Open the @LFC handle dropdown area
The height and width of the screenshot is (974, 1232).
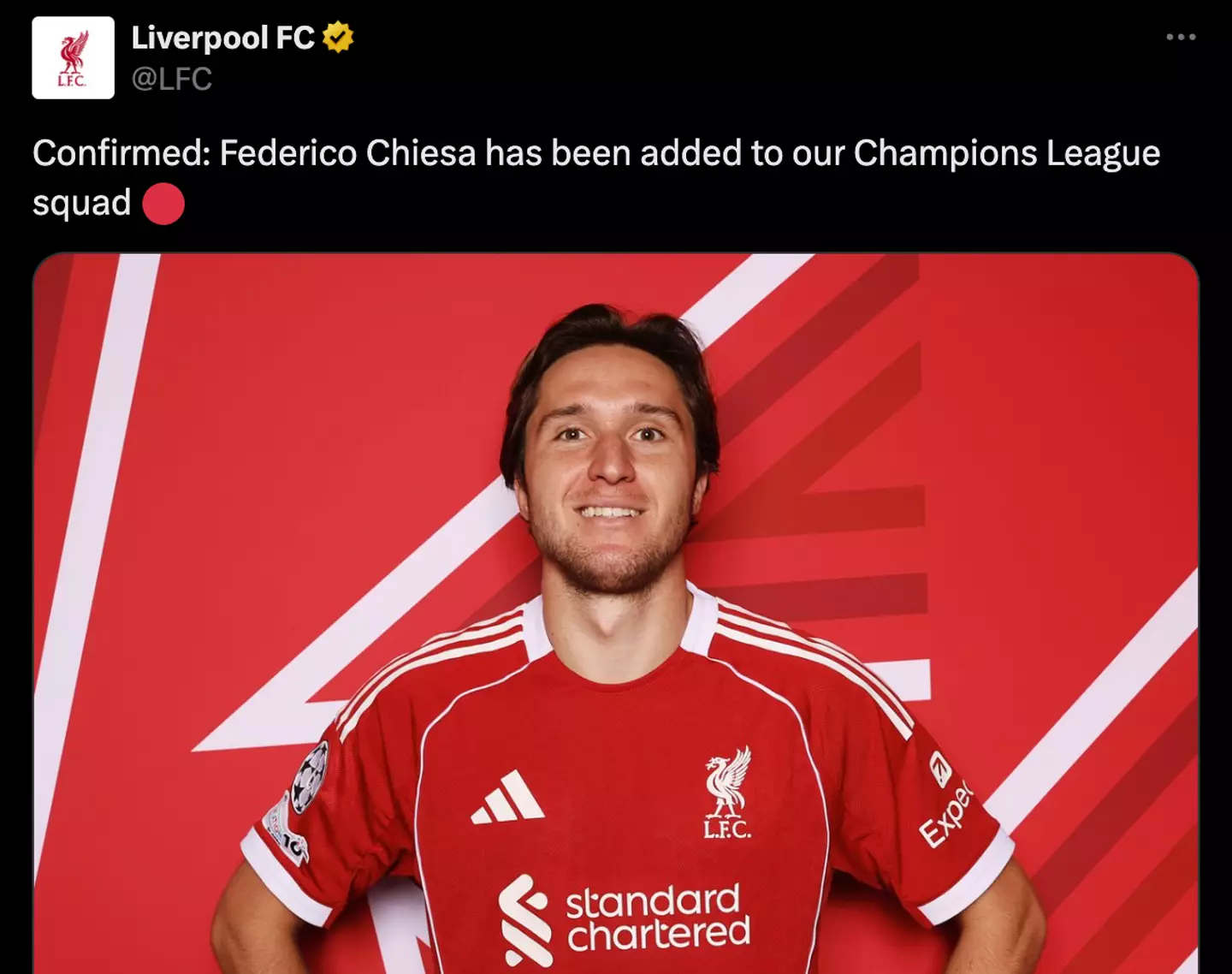pyautogui.click(x=171, y=81)
